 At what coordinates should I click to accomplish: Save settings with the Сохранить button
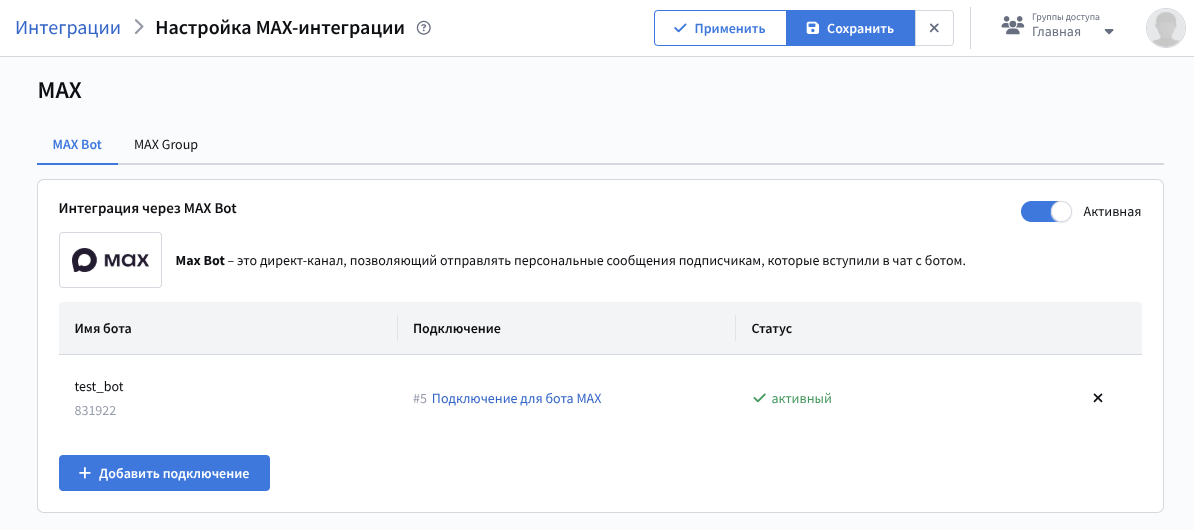pyautogui.click(x=850, y=28)
